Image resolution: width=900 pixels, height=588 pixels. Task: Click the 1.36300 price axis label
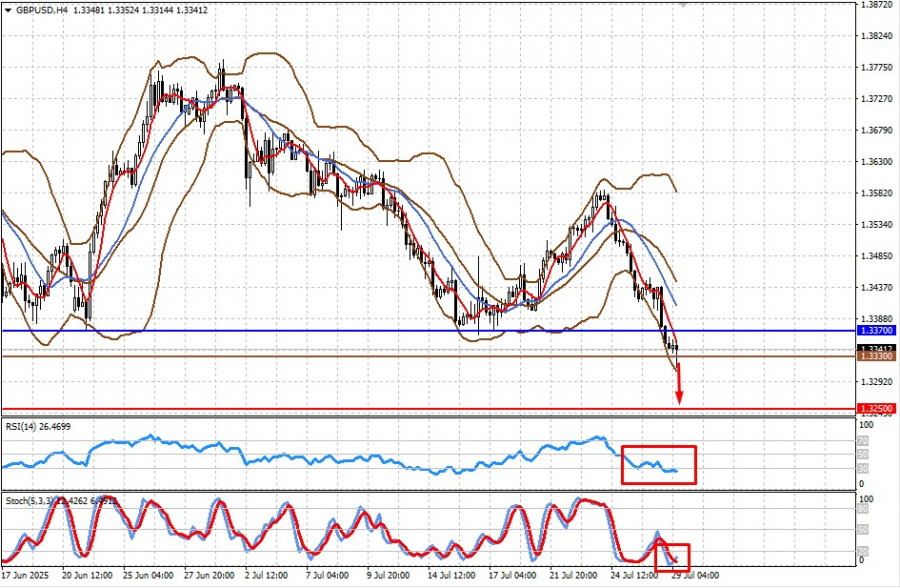tap(877, 161)
